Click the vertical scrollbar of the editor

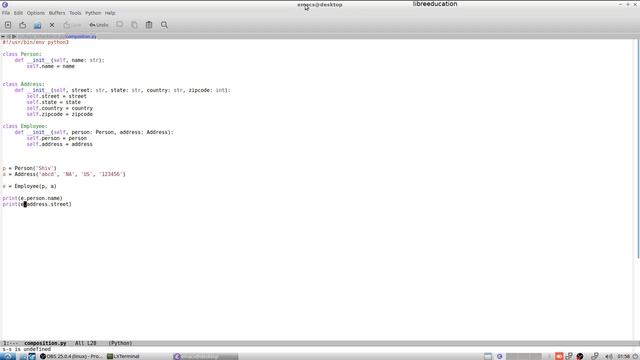638,149
